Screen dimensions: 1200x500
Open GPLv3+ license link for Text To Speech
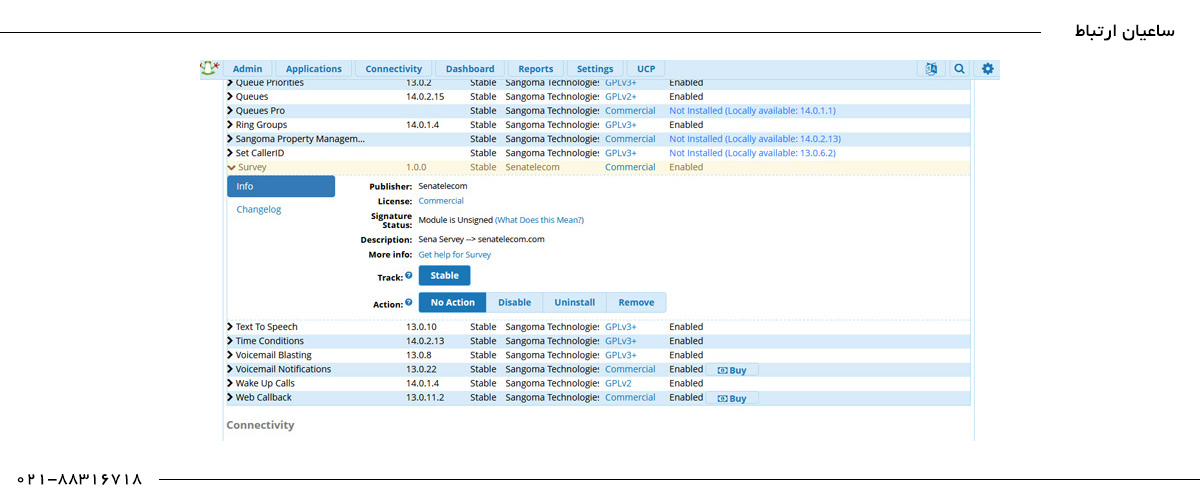(621, 327)
